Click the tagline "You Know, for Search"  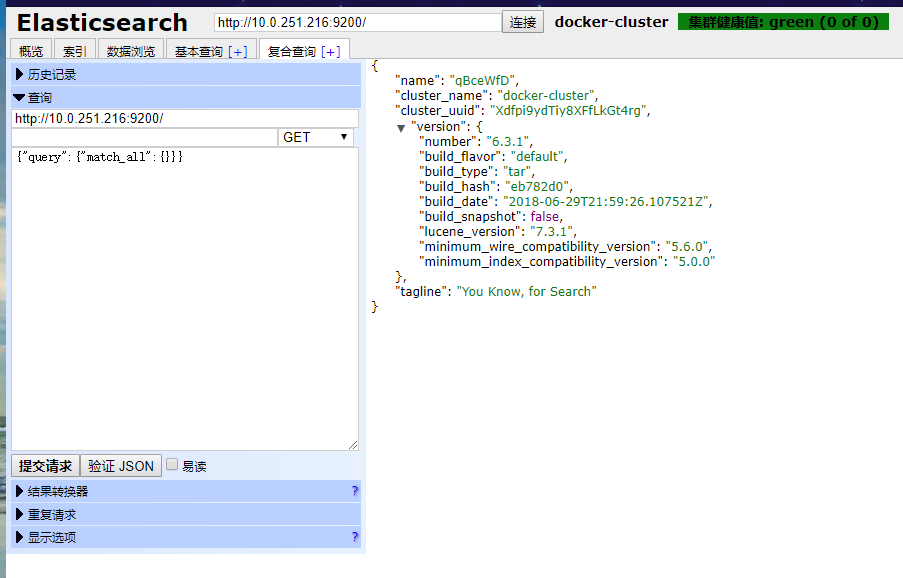point(526,291)
